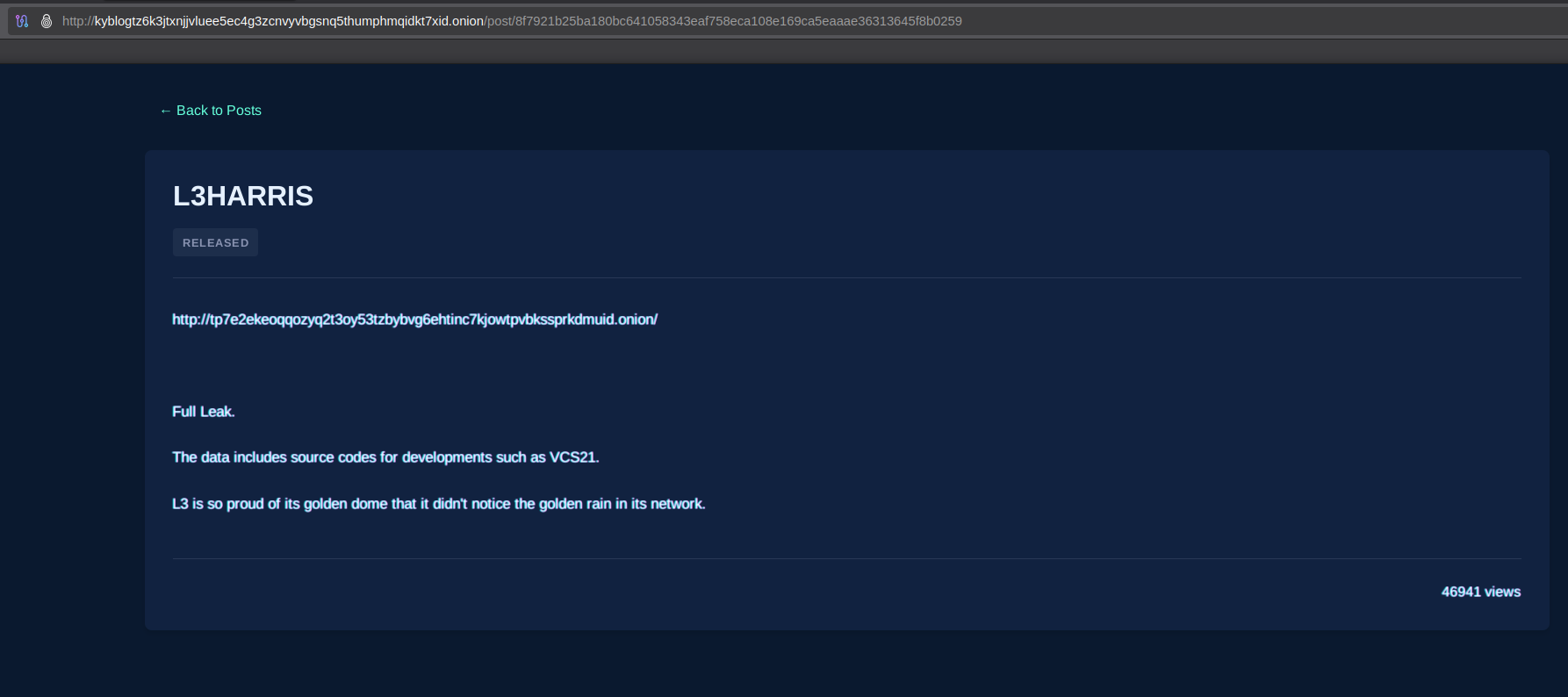Focus the browser address bar
This screenshot has height=697, width=1568.
1141,21
